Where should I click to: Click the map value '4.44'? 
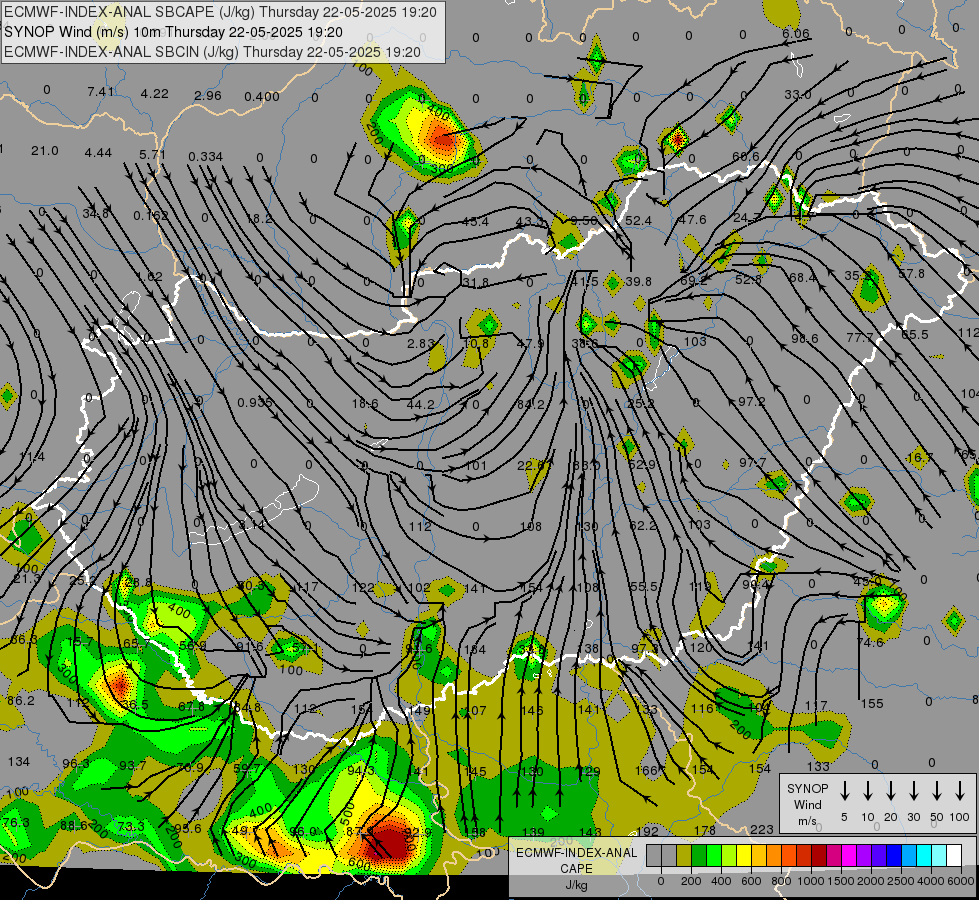point(98,153)
